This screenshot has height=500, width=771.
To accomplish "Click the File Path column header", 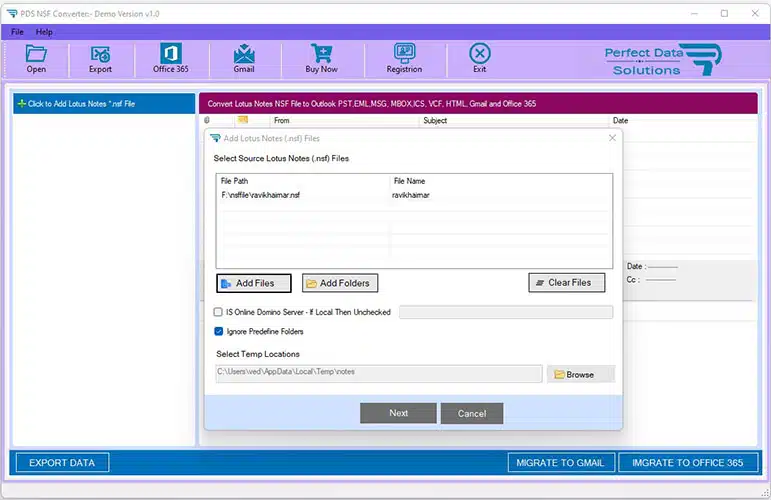I will point(235,181).
